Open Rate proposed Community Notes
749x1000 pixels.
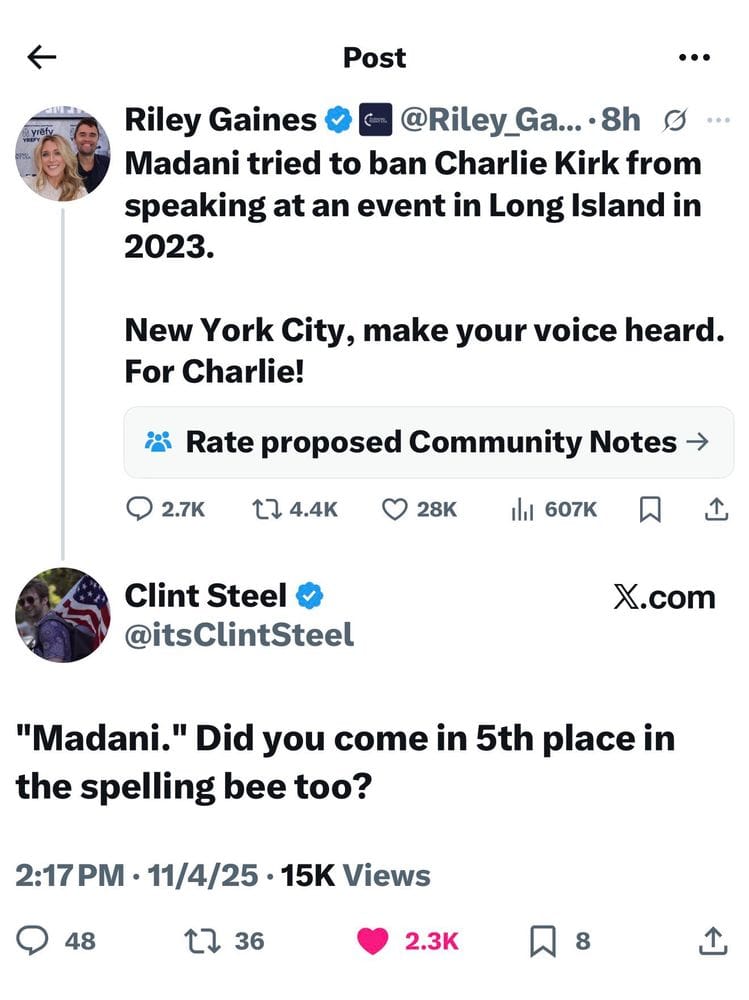(428, 442)
